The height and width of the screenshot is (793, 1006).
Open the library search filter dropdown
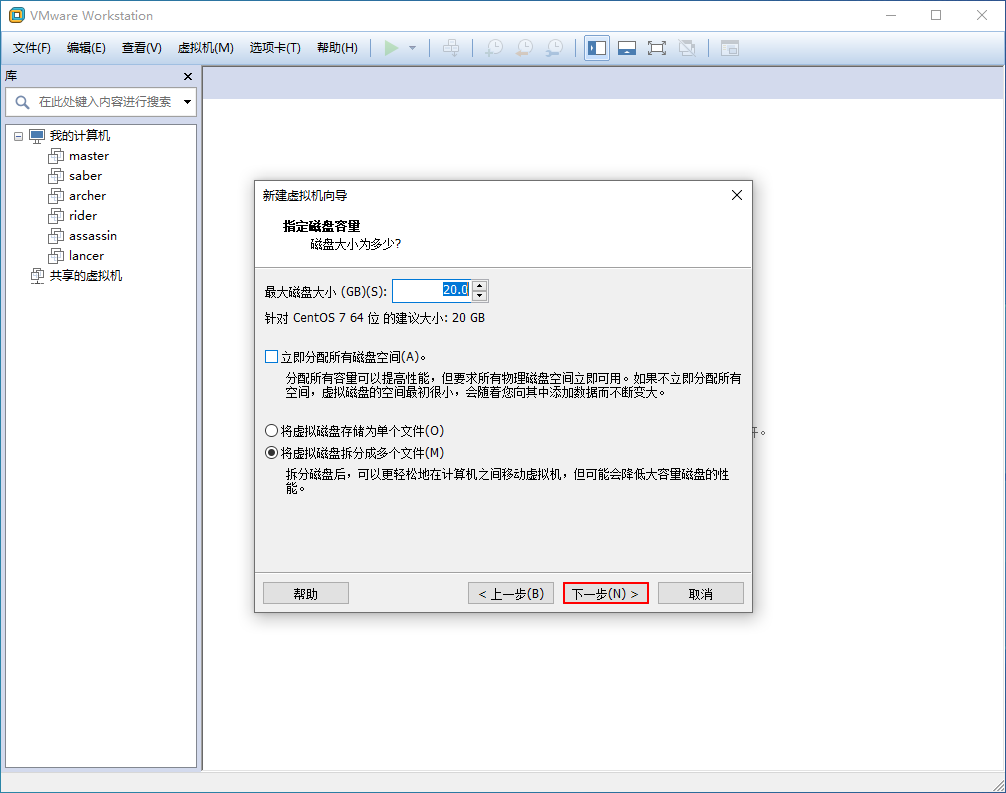tap(186, 102)
